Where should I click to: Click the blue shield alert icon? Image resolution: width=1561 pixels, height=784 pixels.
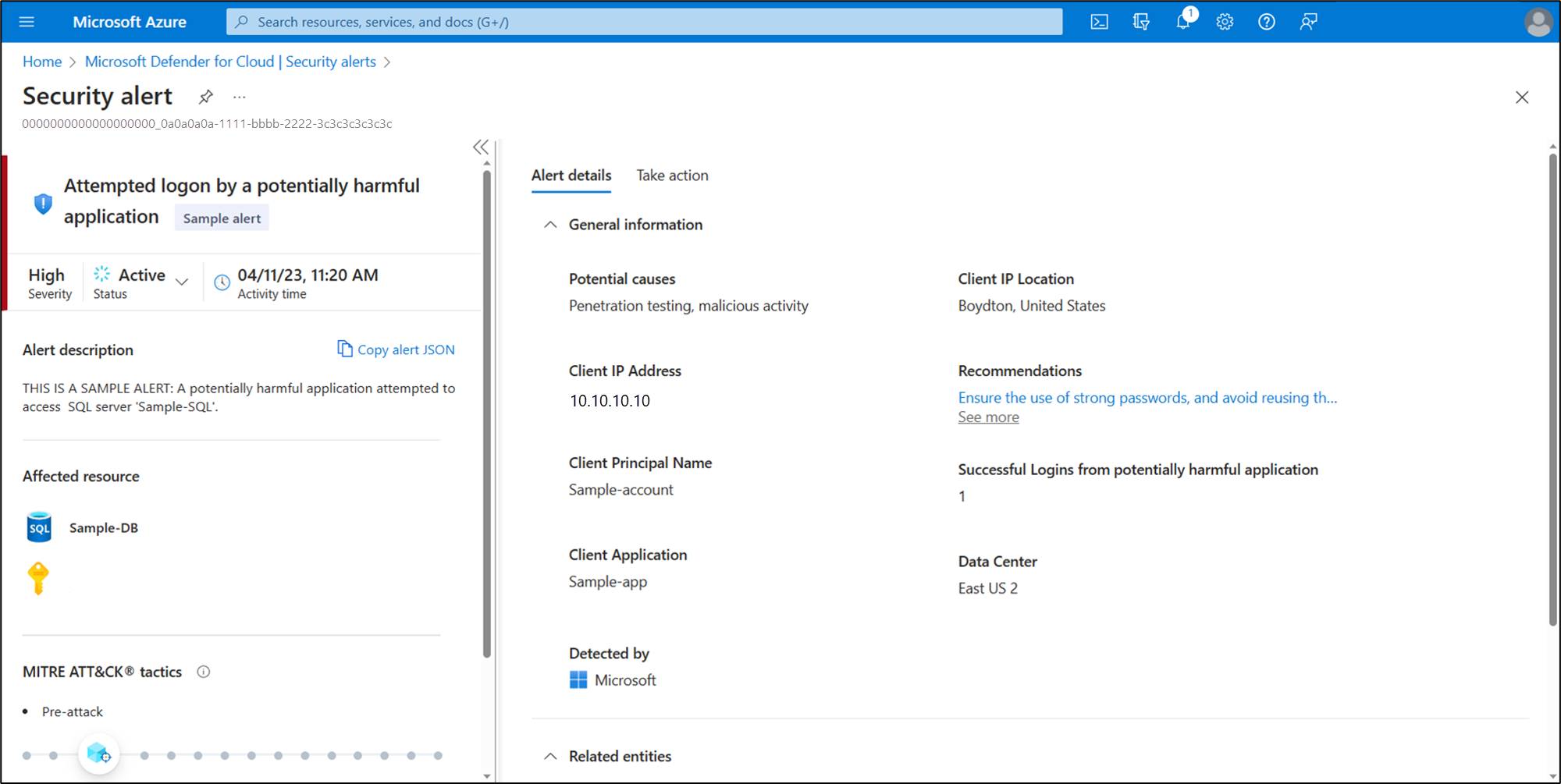(x=43, y=204)
